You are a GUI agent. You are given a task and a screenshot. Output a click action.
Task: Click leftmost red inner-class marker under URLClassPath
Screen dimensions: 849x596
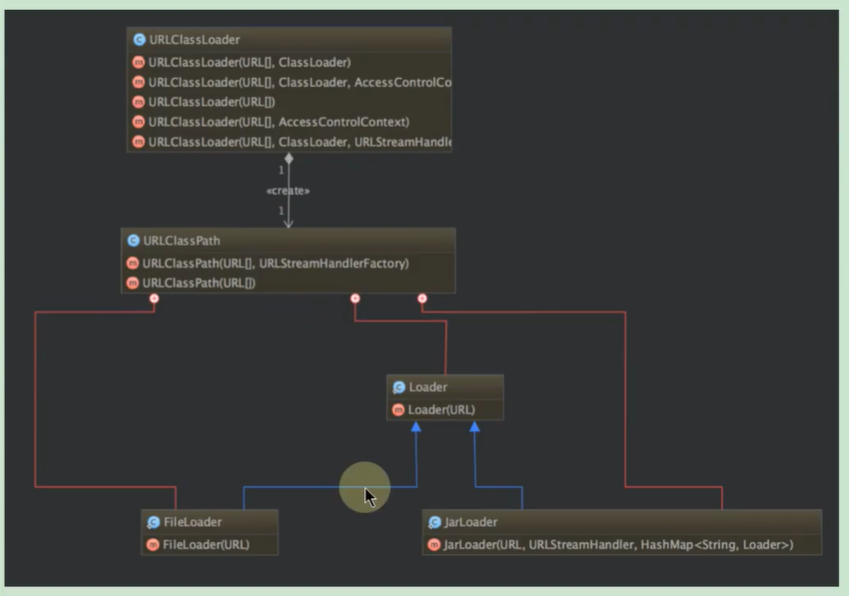(x=154, y=298)
